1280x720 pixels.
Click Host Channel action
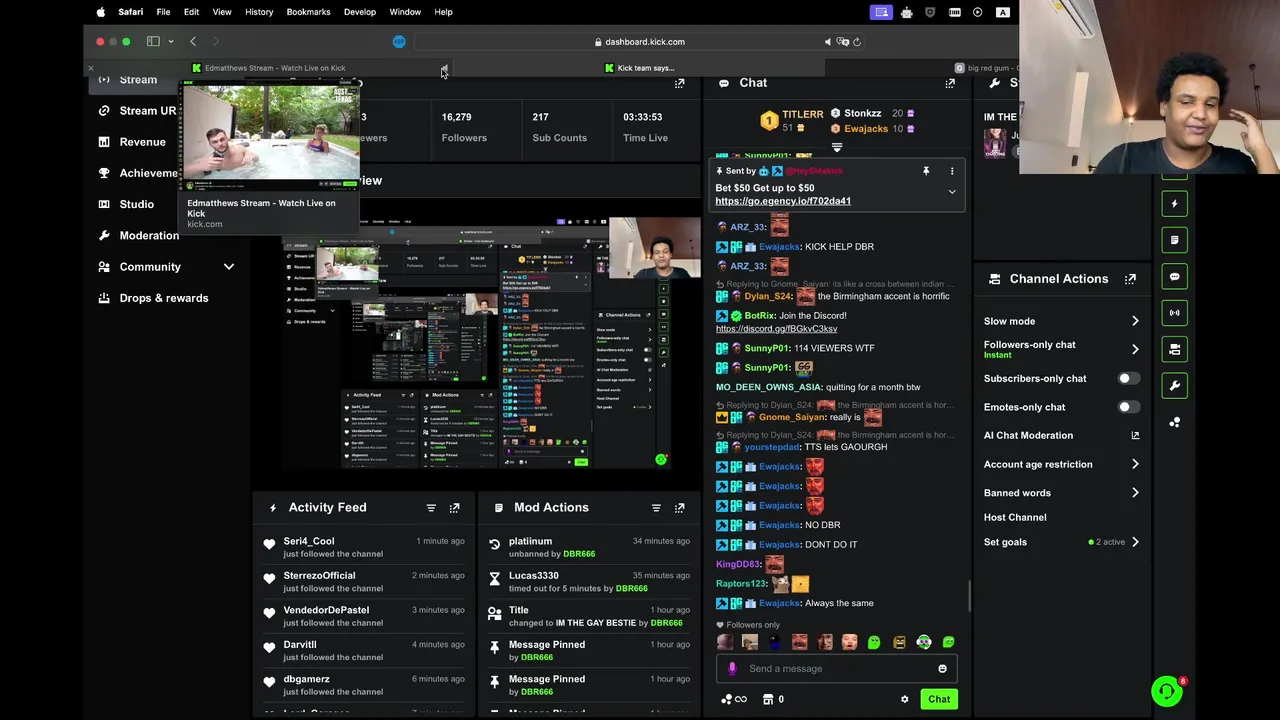tap(1015, 518)
